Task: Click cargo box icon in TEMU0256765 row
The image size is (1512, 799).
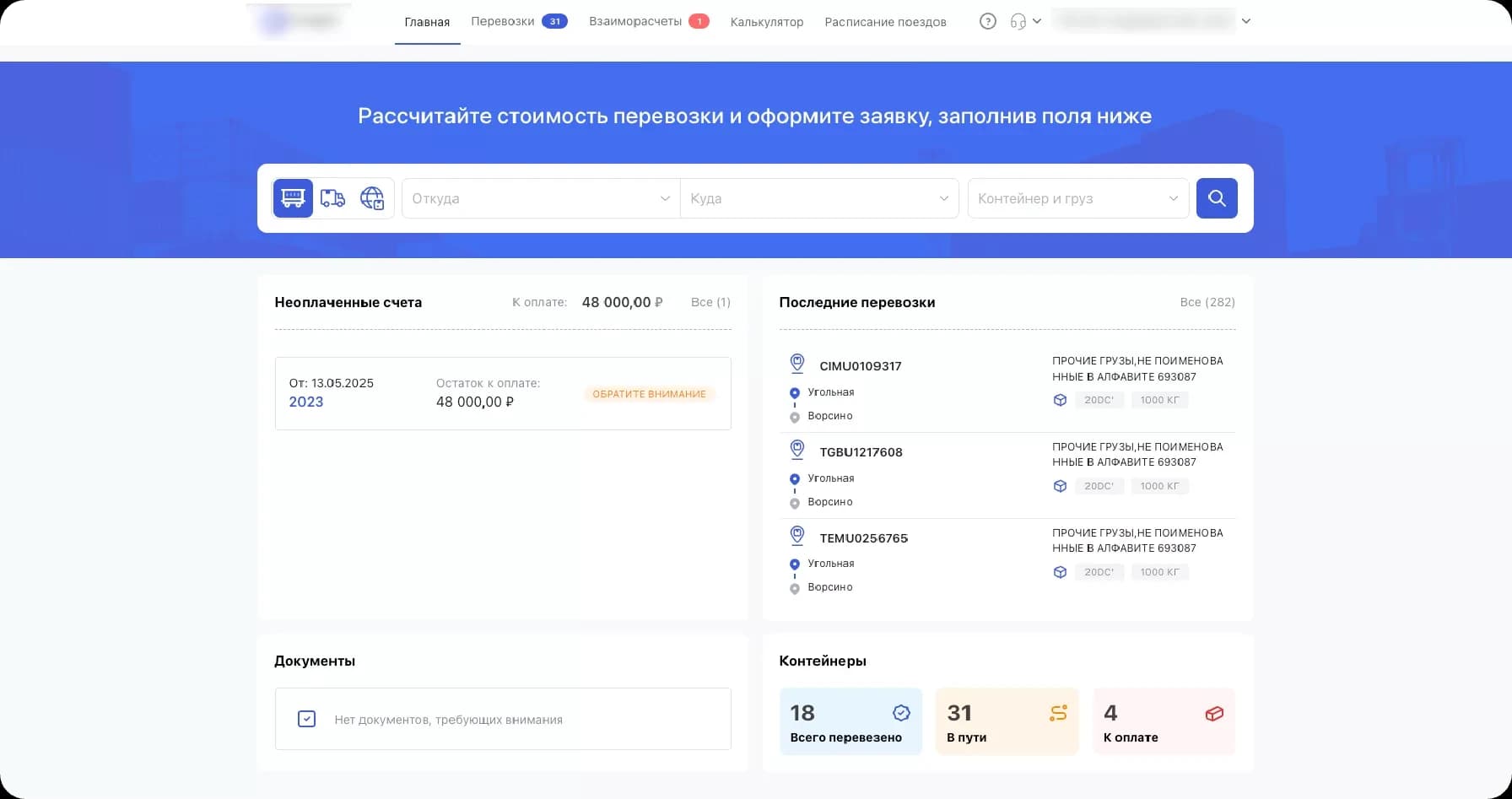Action: point(1061,572)
